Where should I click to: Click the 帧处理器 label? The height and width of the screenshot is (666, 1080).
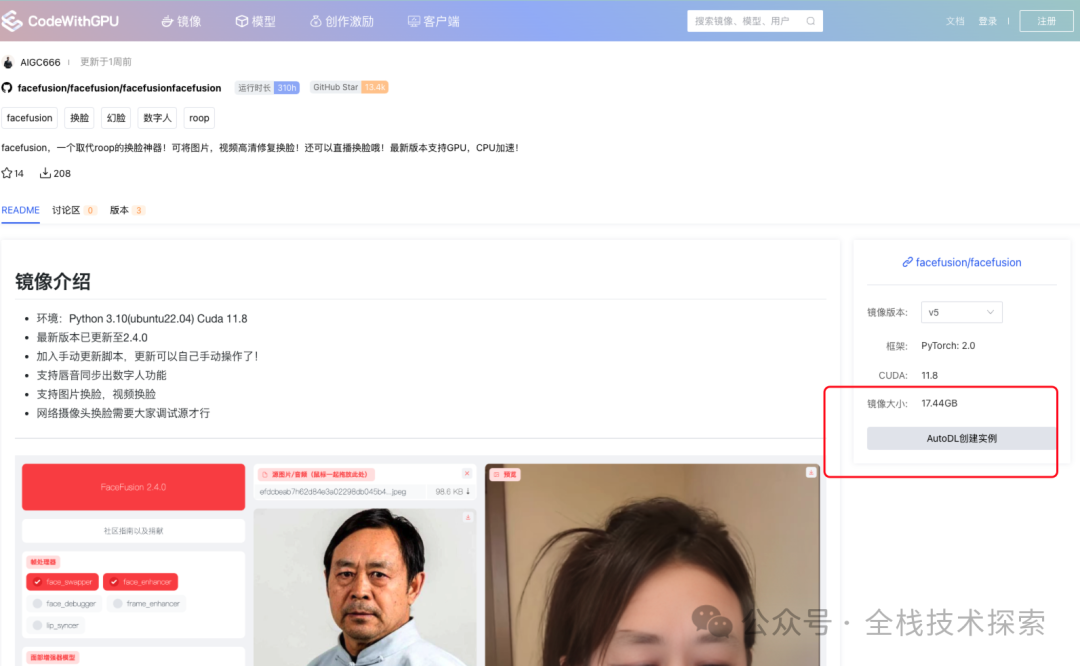pos(43,562)
